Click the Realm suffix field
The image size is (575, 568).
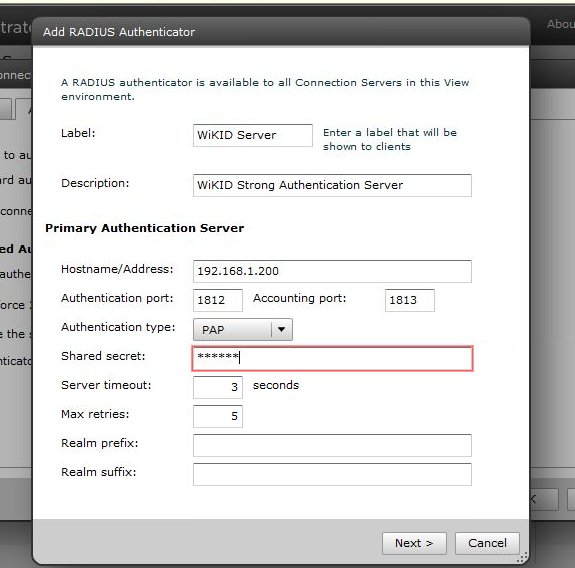click(332, 474)
